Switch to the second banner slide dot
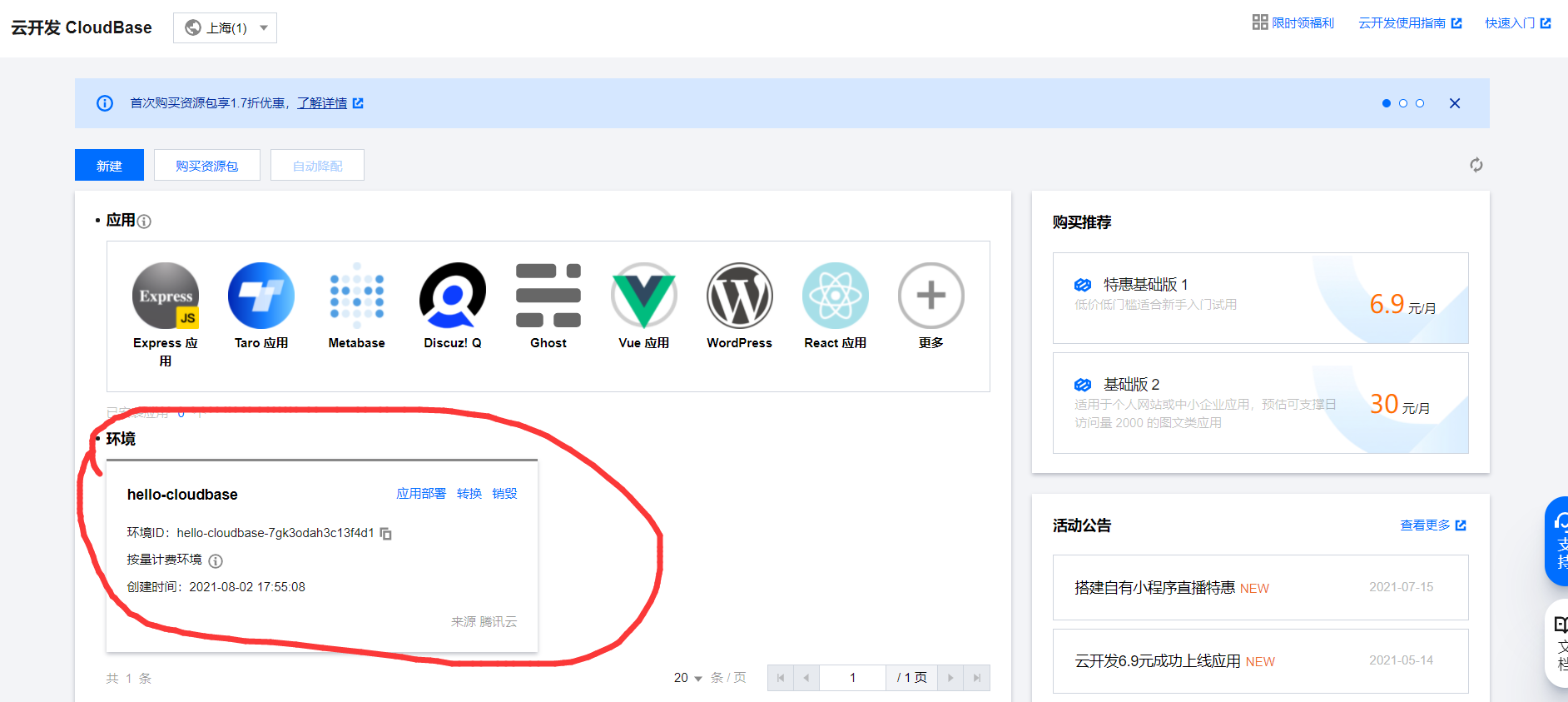 [1403, 103]
